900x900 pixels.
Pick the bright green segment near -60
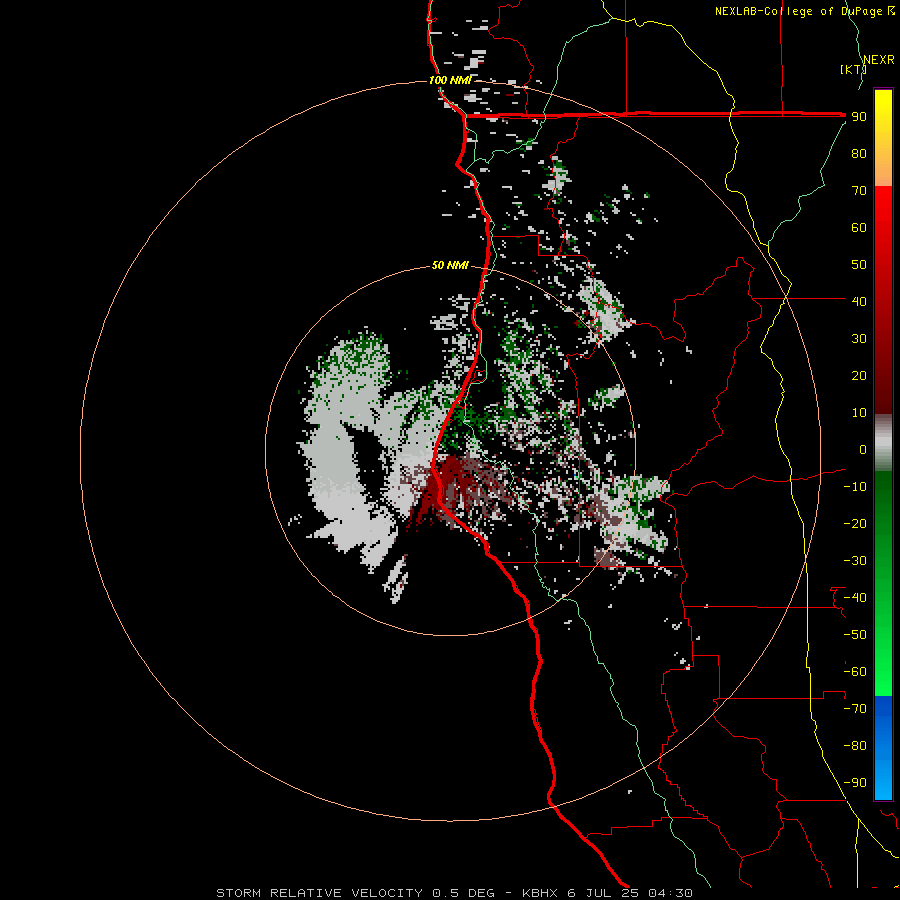[x=883, y=672]
